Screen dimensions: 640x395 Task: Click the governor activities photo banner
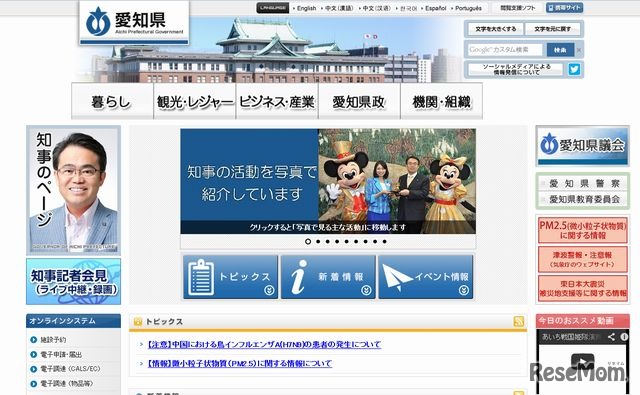pos(328,181)
